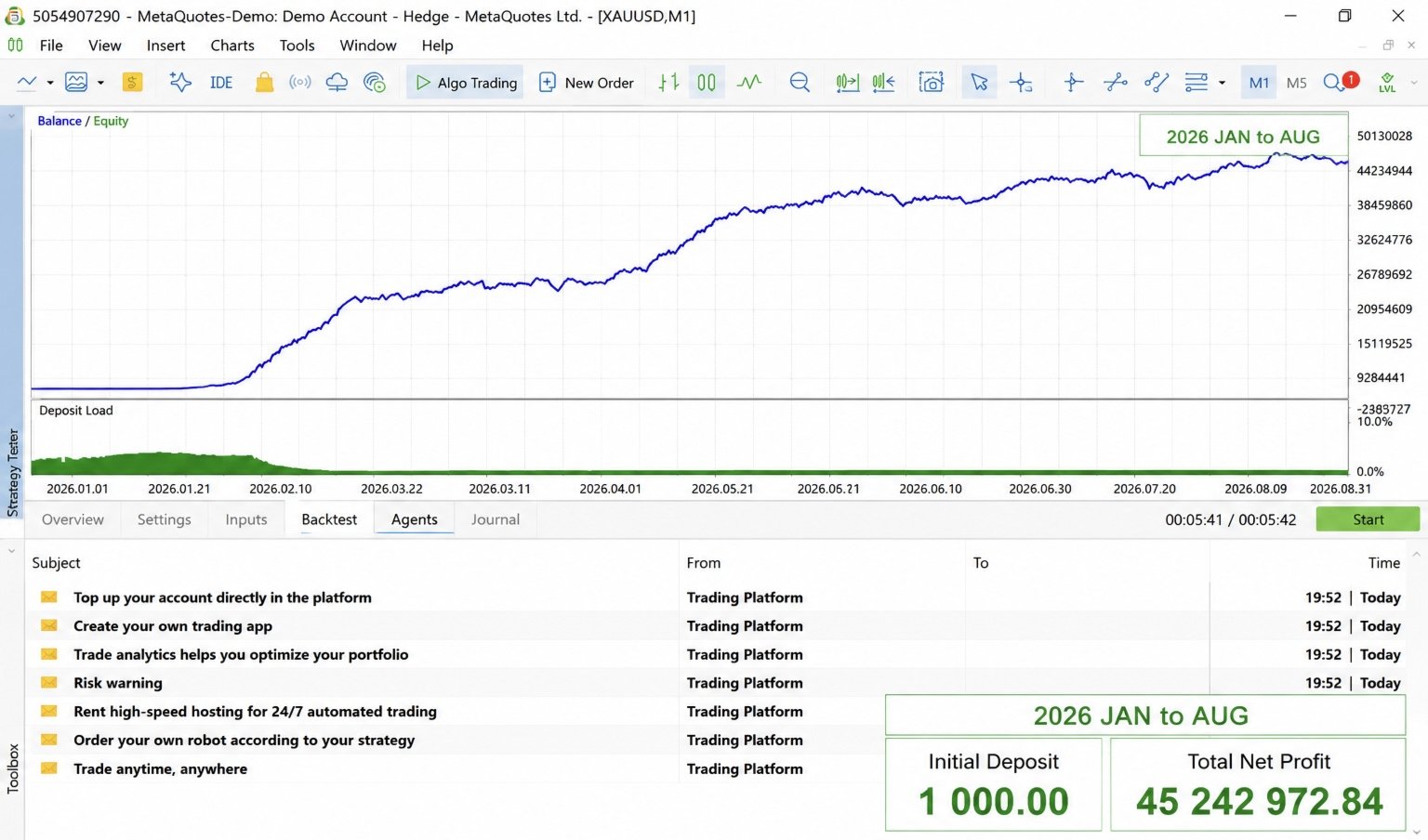The height and width of the screenshot is (840, 1428).
Task: Switch to the Settings tab
Action: pyautogui.click(x=164, y=519)
